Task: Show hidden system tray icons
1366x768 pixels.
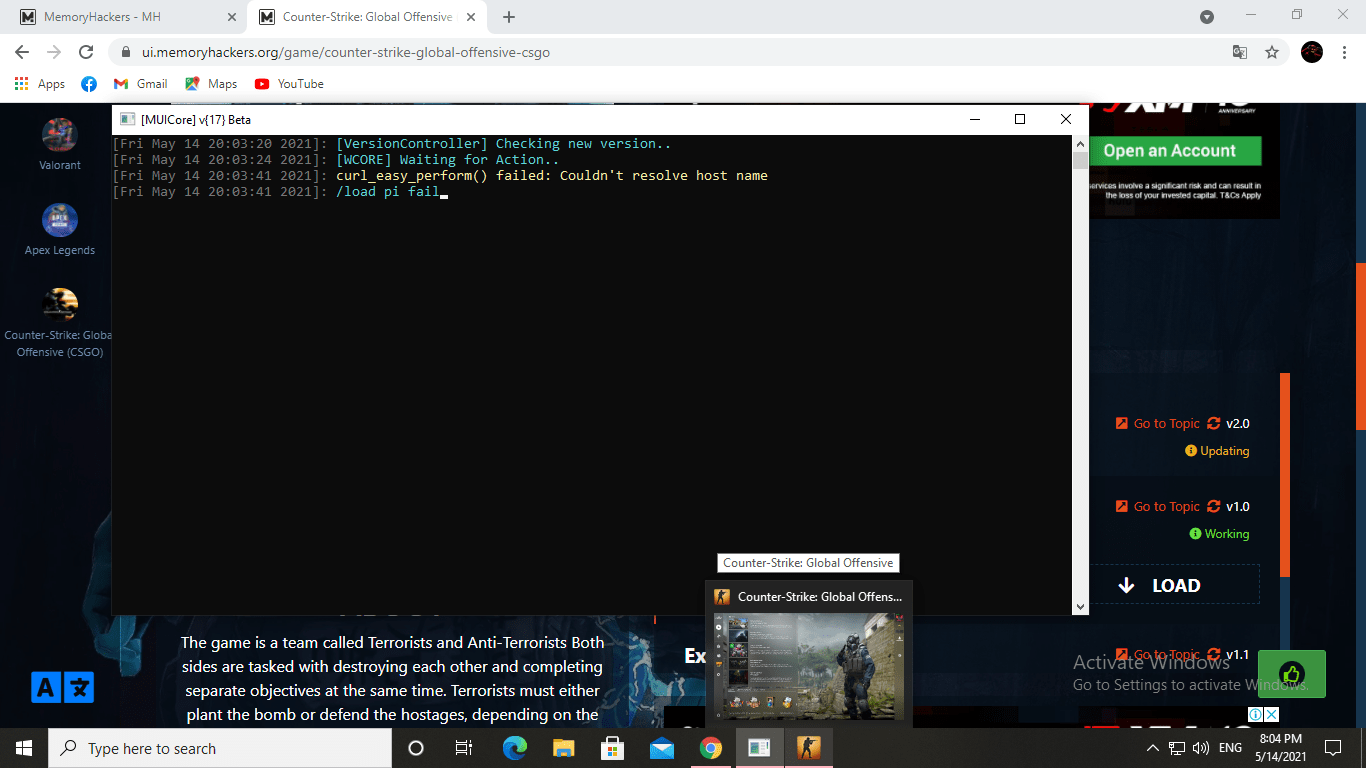Action: (1153, 748)
